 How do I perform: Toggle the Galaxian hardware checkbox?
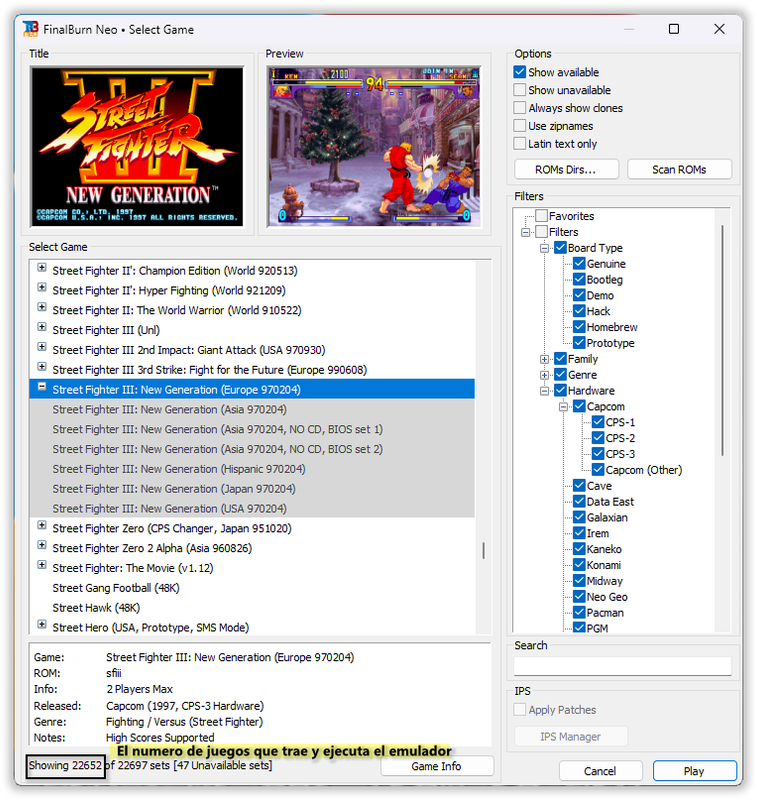[x=579, y=517]
